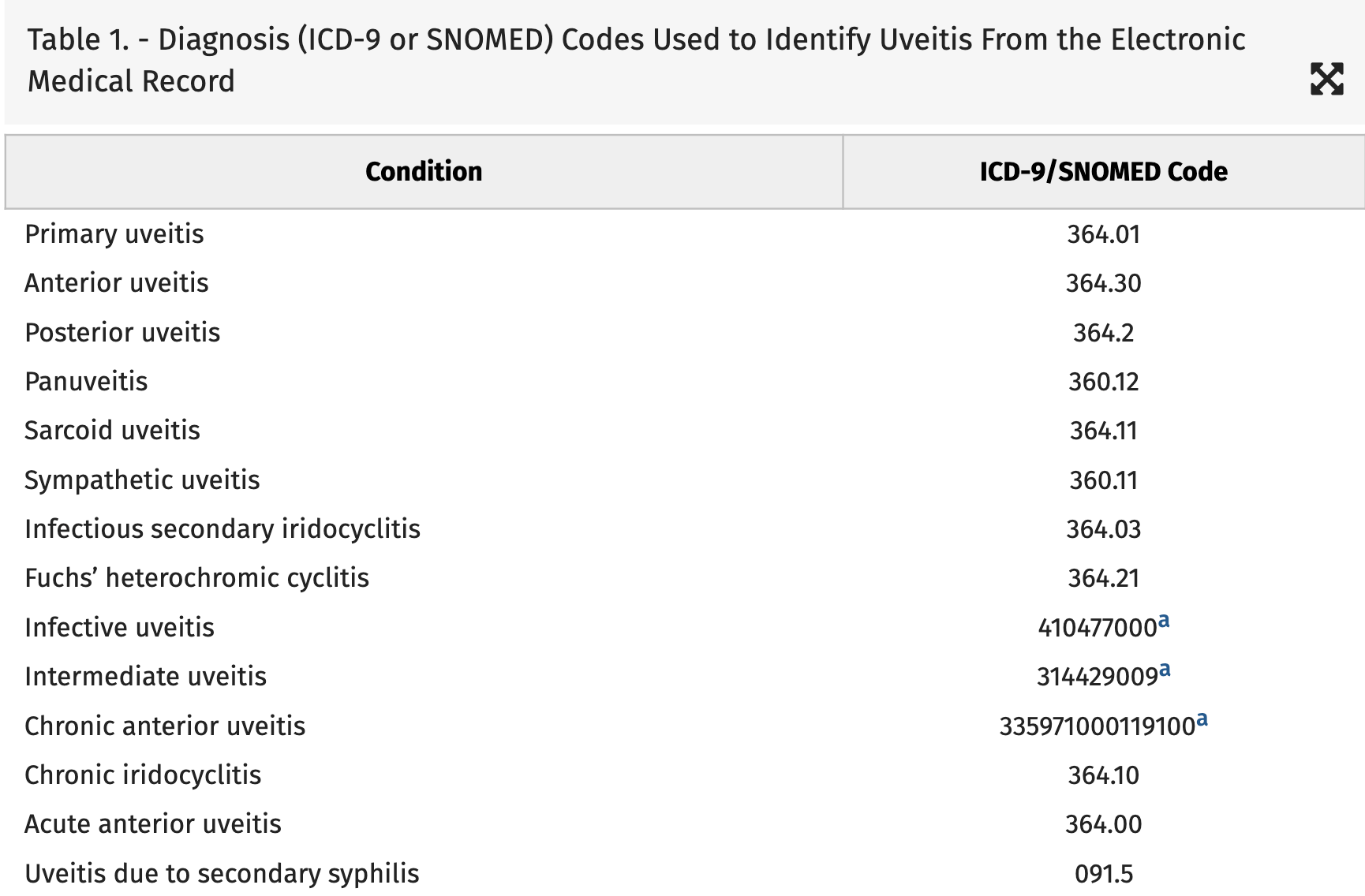Click the Posterior uveitis condition text
Screen dimensions: 1365x896
[122, 333]
